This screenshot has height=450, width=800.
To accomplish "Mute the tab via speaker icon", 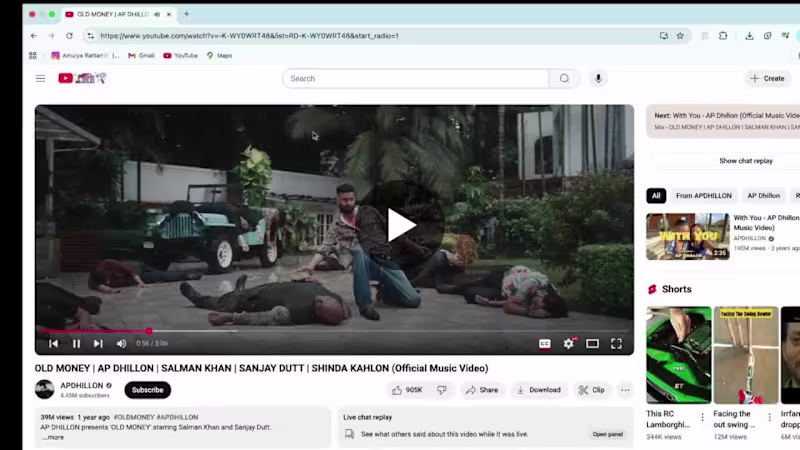I will (157, 14).
